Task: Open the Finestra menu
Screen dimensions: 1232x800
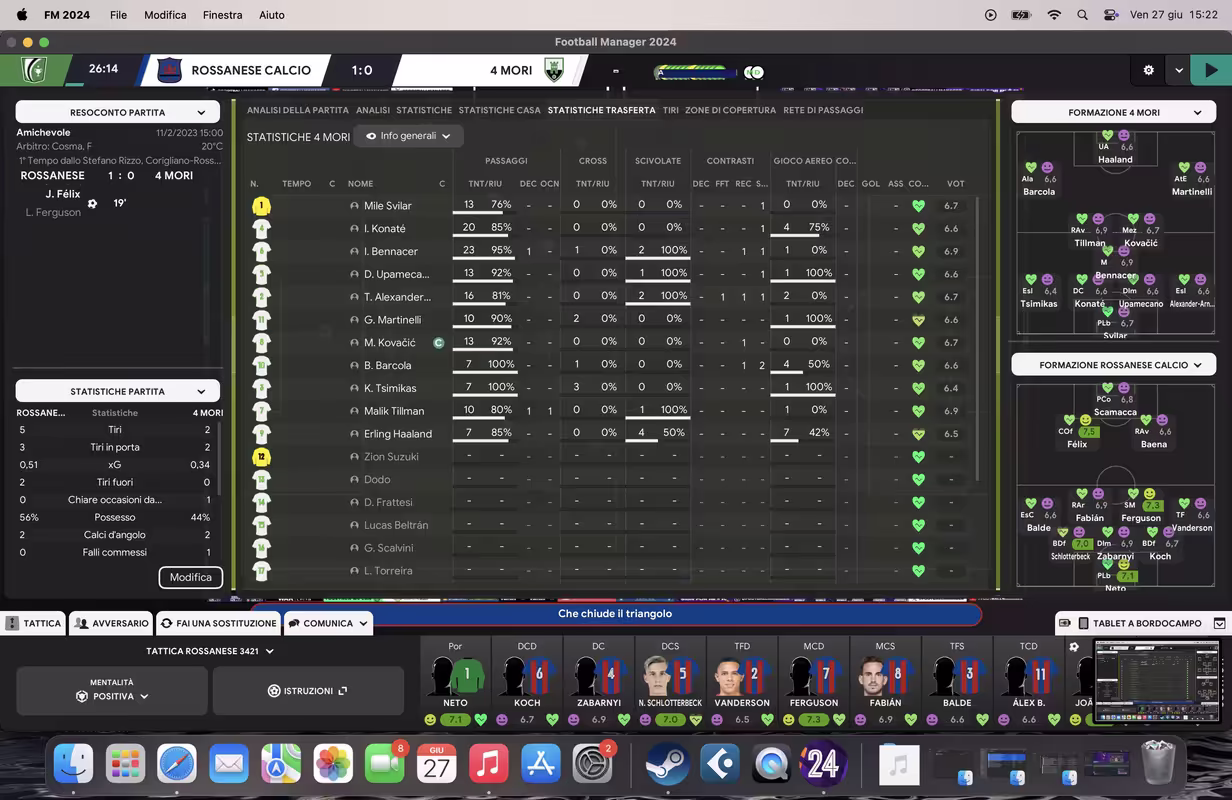Action: tap(222, 15)
